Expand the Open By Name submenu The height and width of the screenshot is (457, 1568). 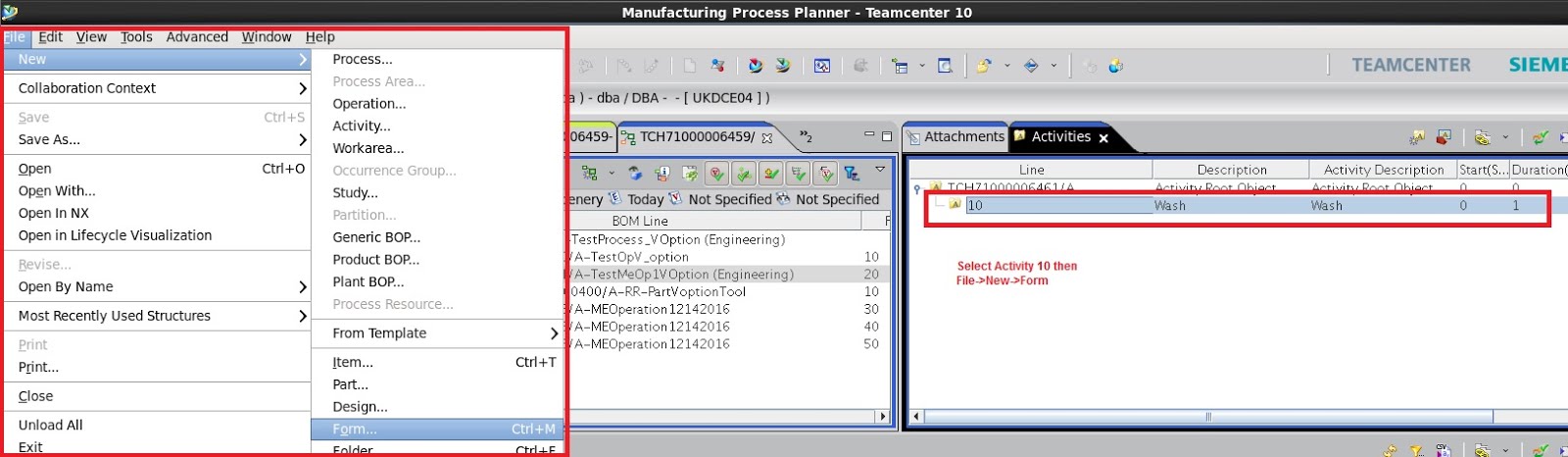coord(157,287)
